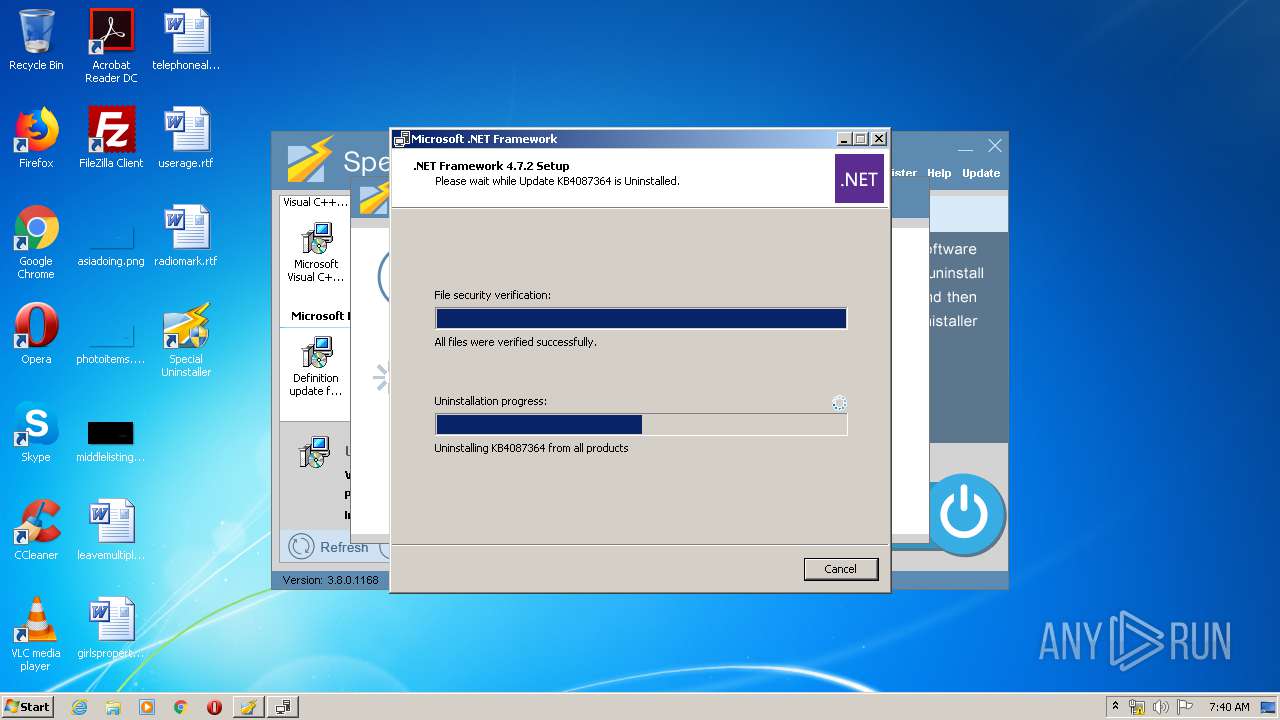Cancel the .NET Framework uninstallation

[x=841, y=569]
